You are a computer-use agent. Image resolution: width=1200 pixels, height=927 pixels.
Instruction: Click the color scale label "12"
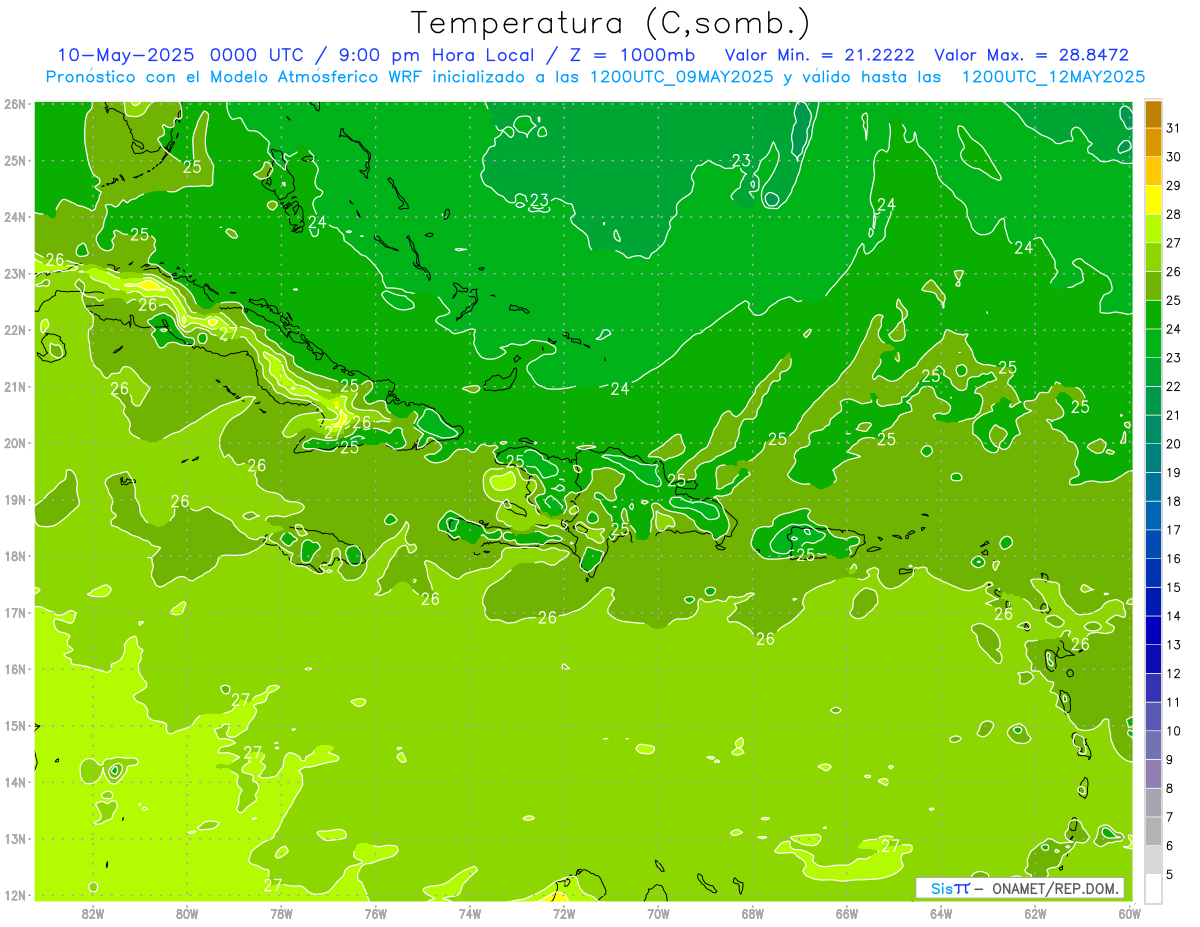tap(1174, 673)
